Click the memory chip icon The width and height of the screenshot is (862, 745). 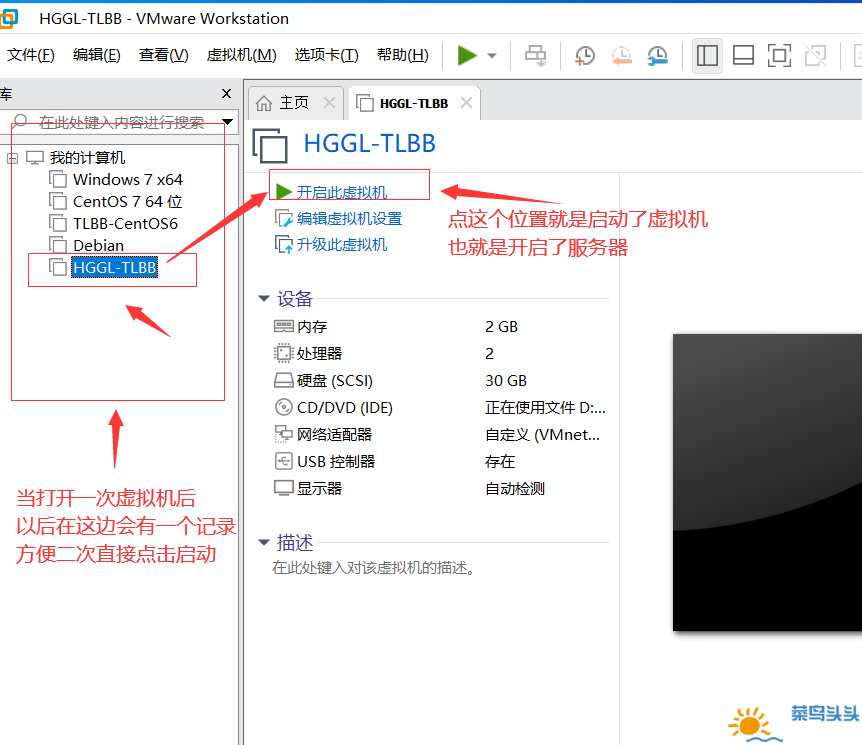284,327
